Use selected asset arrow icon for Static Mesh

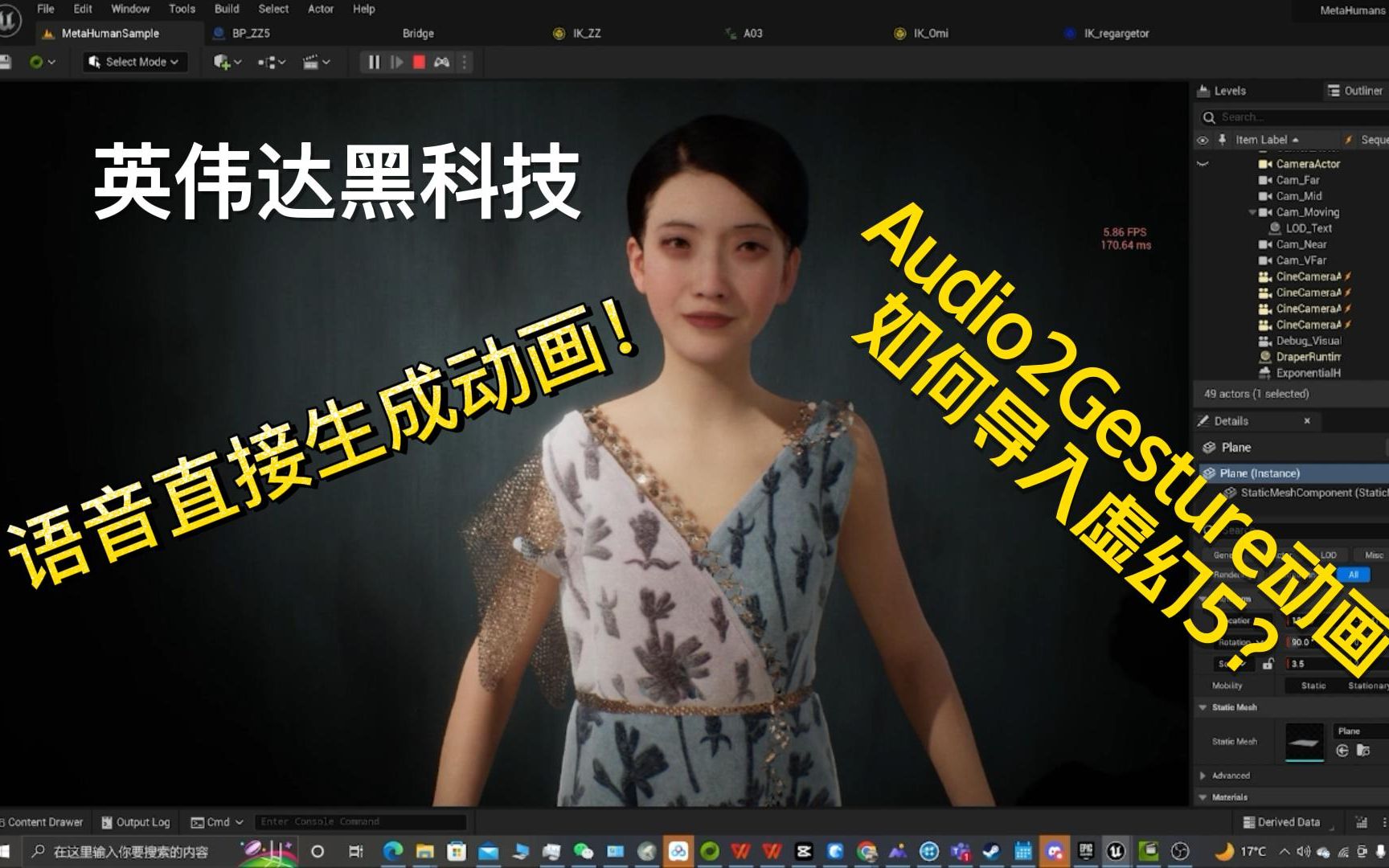coord(1342,751)
